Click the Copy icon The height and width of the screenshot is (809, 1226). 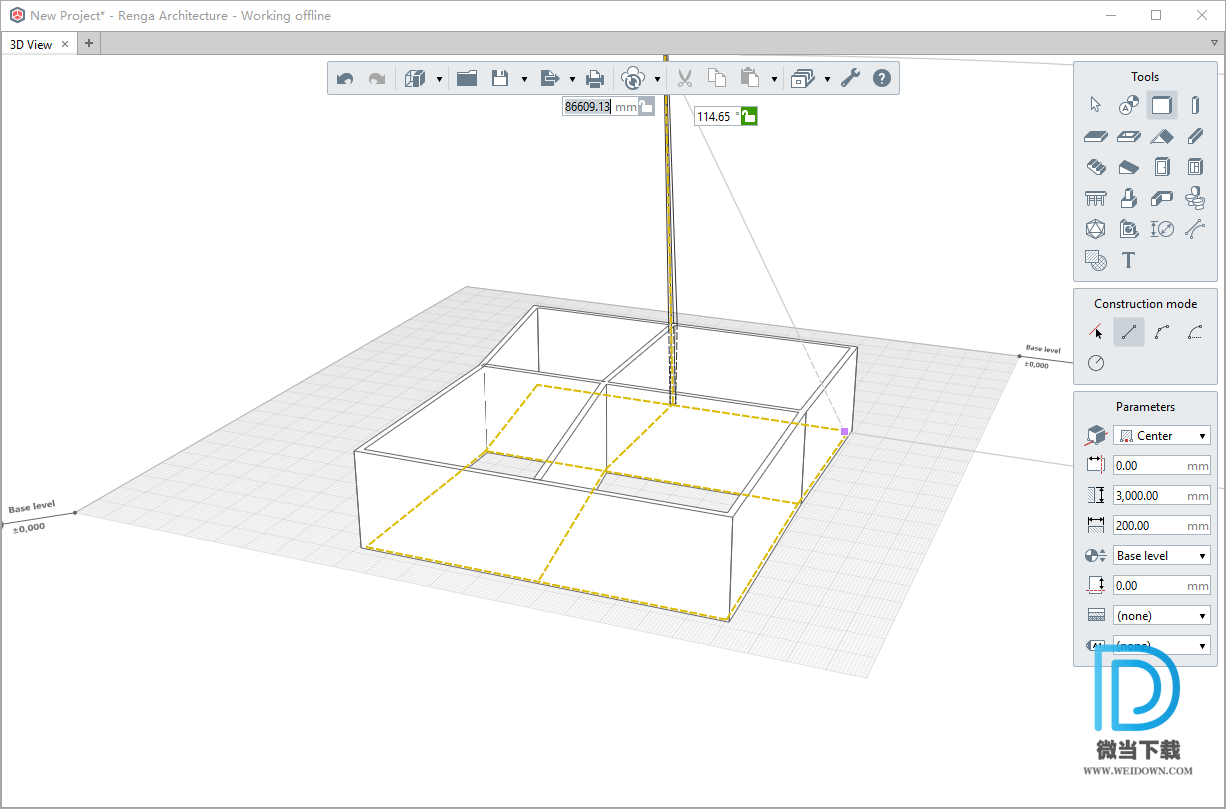click(x=717, y=78)
